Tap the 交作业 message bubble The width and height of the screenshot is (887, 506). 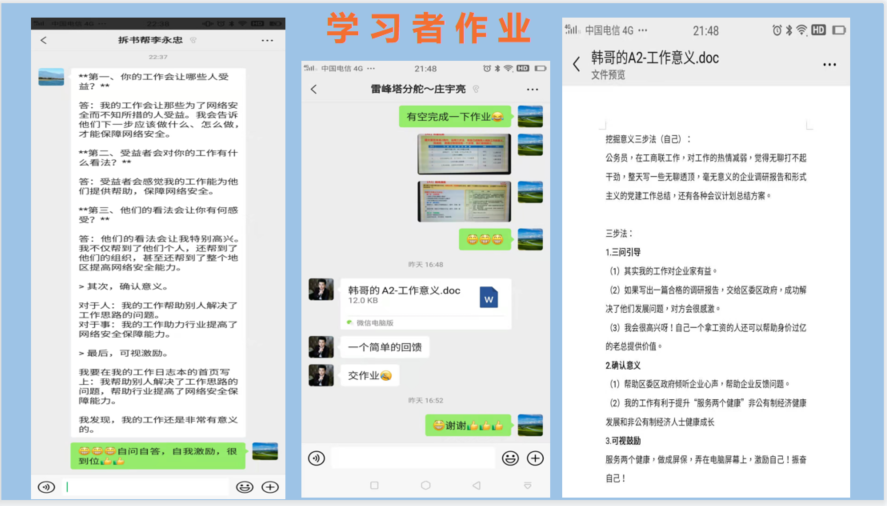(x=370, y=375)
